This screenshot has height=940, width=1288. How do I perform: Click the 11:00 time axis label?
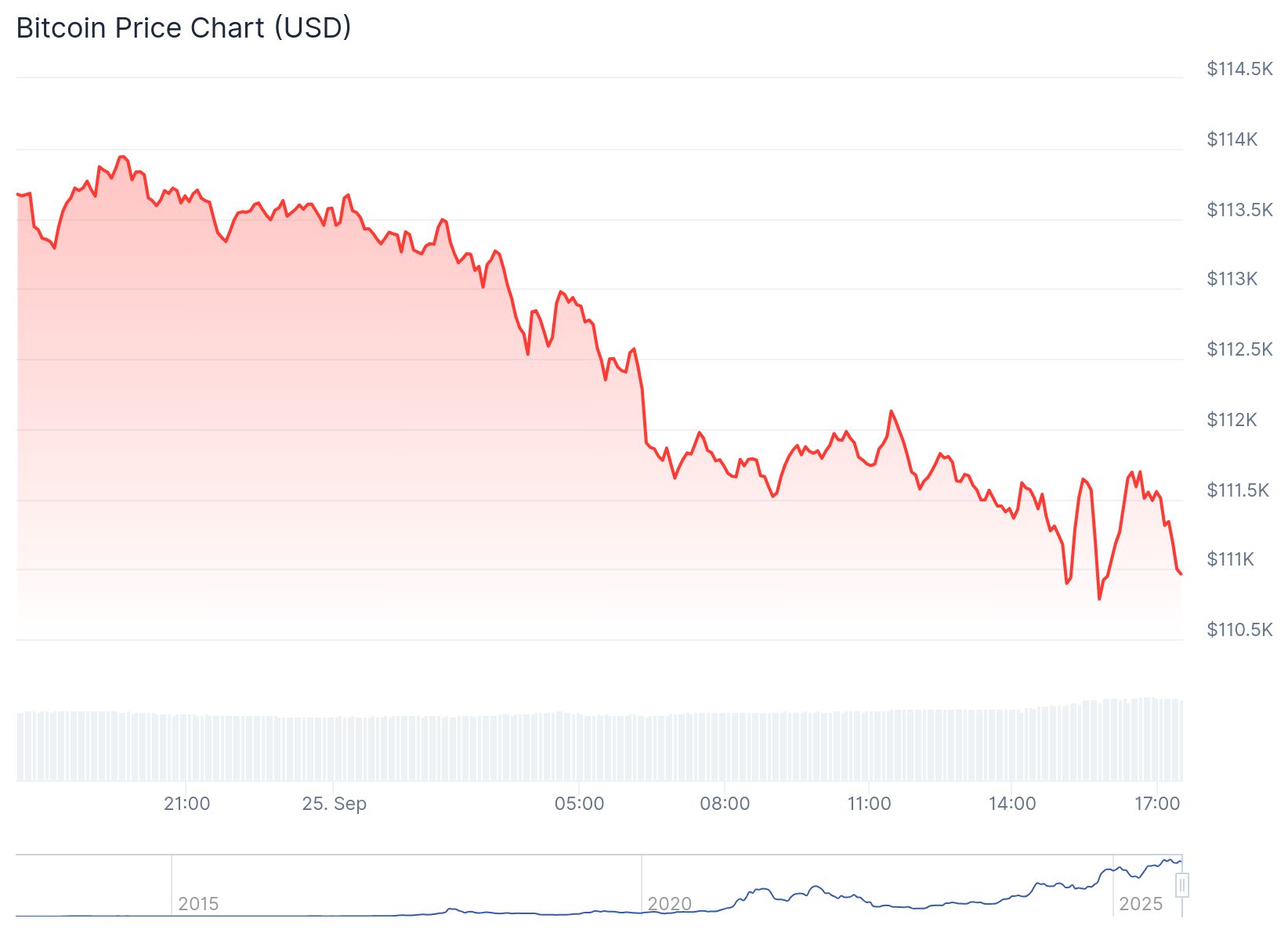pos(869,804)
